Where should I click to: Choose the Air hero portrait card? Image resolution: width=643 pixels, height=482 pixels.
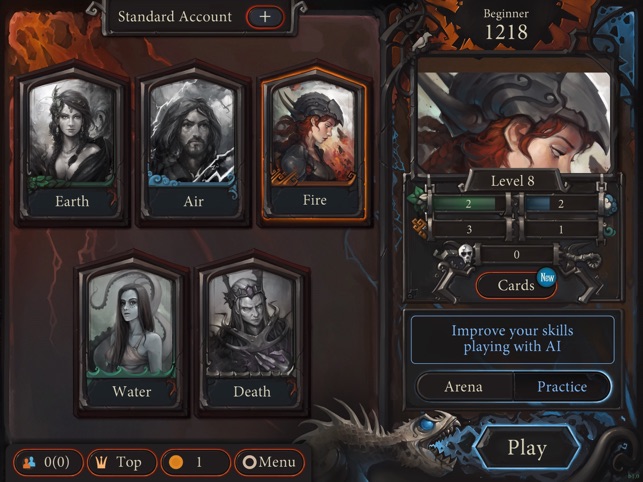point(193,144)
